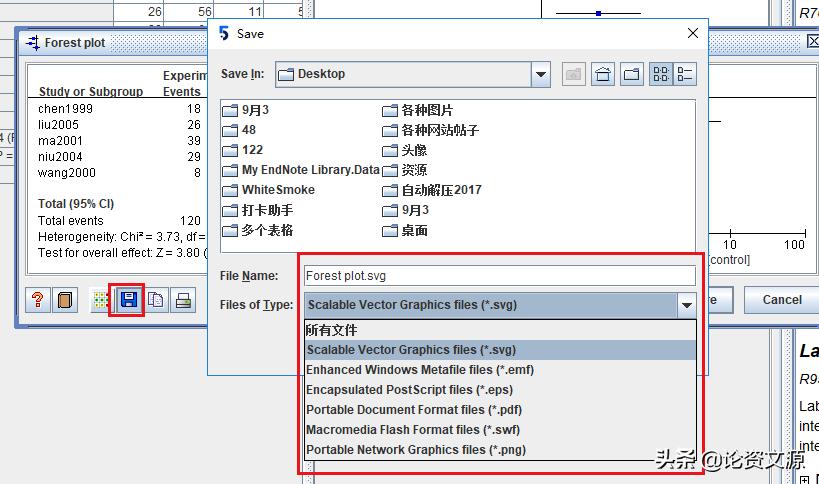The width and height of the screenshot is (819, 484).
Task: Go up one folder level in Save dialog
Action: [x=574, y=74]
